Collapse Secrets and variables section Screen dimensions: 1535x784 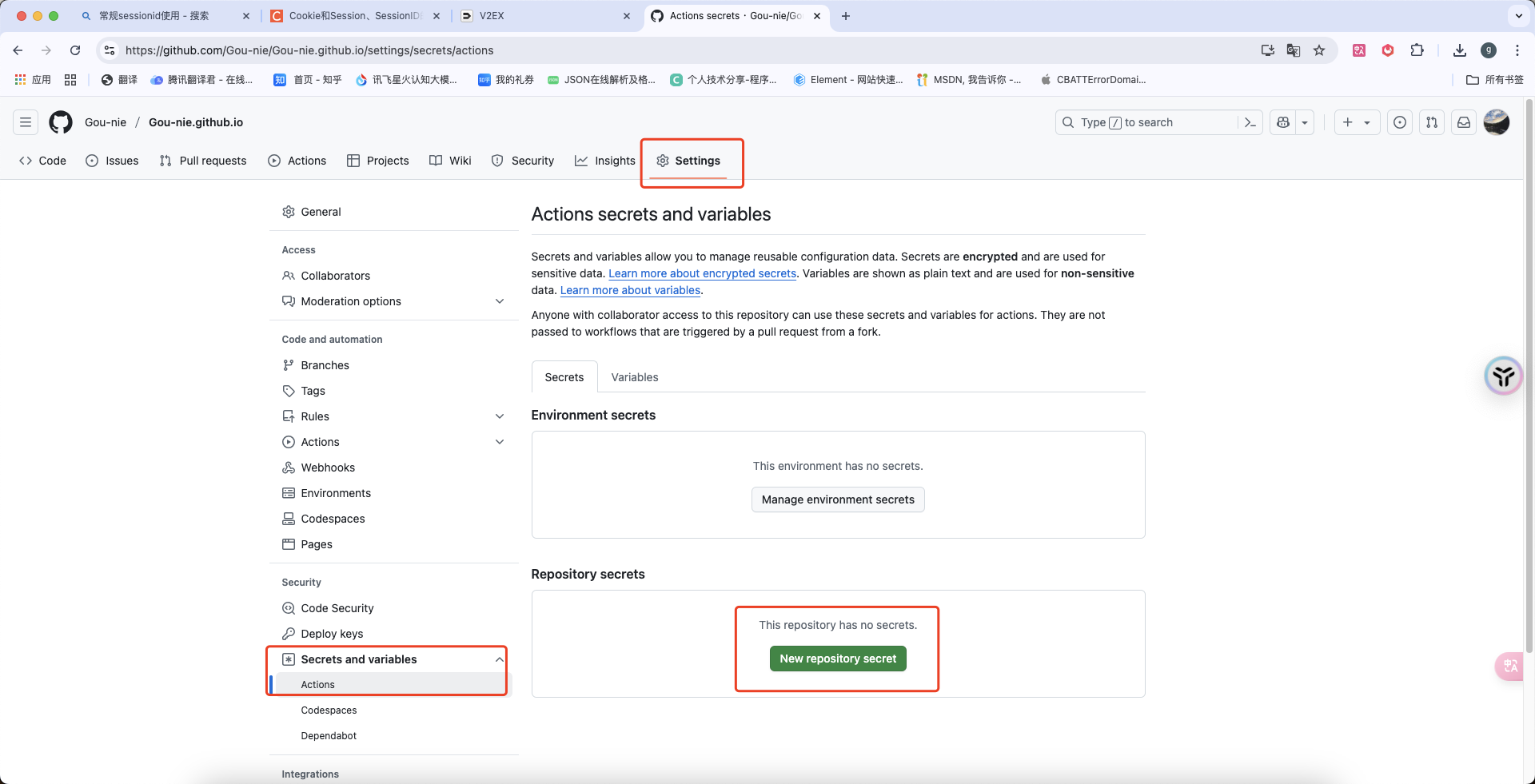click(x=393, y=659)
